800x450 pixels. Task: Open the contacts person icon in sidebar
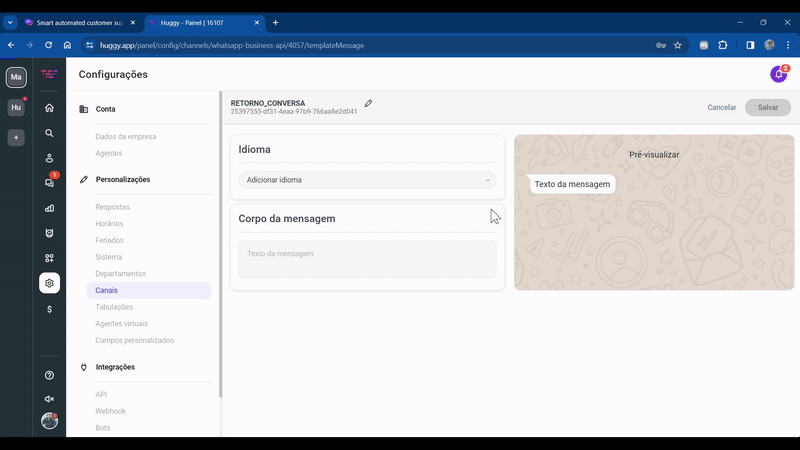(x=49, y=158)
